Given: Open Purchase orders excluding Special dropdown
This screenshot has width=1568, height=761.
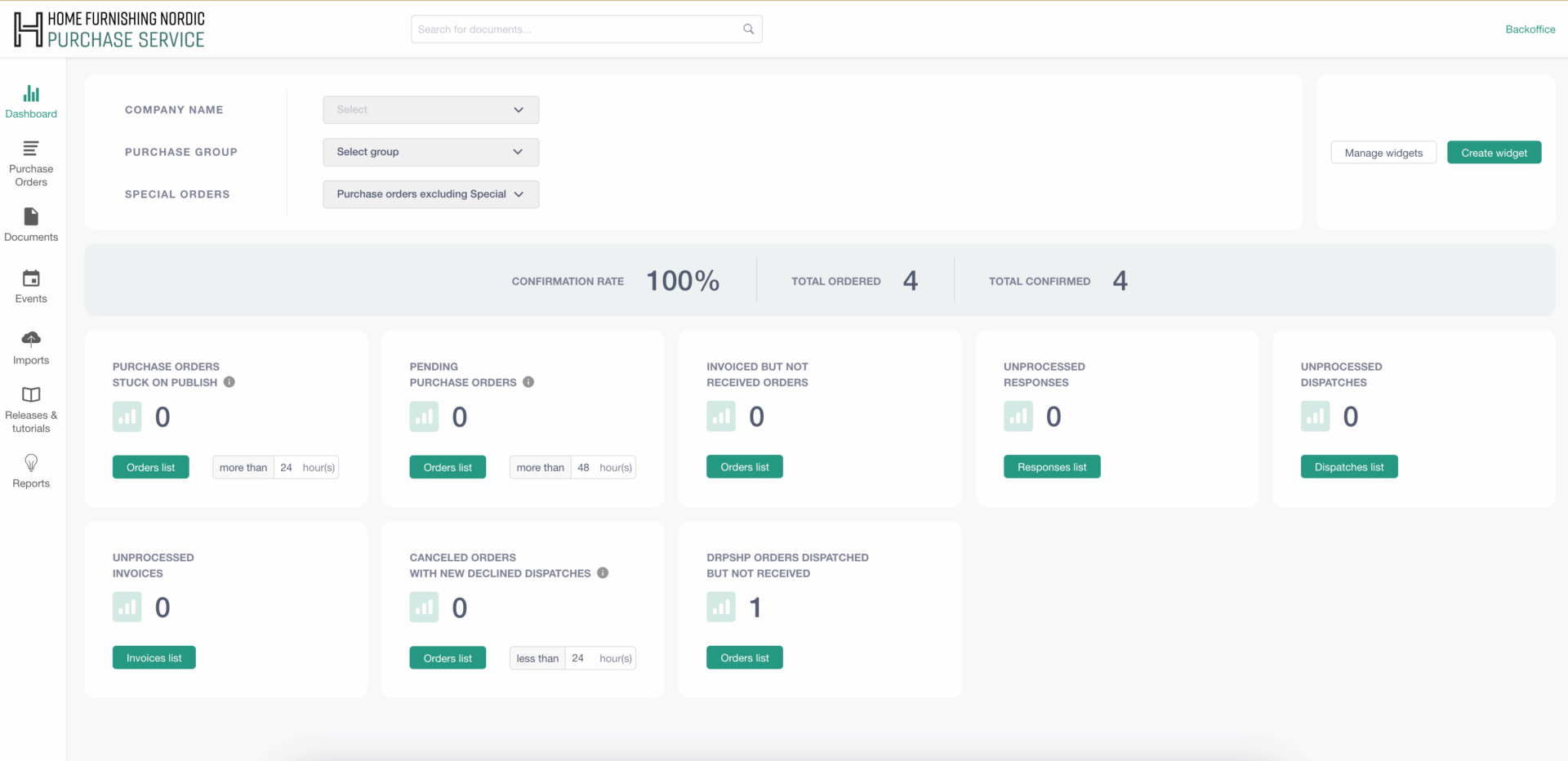Looking at the screenshot, I should tap(431, 194).
